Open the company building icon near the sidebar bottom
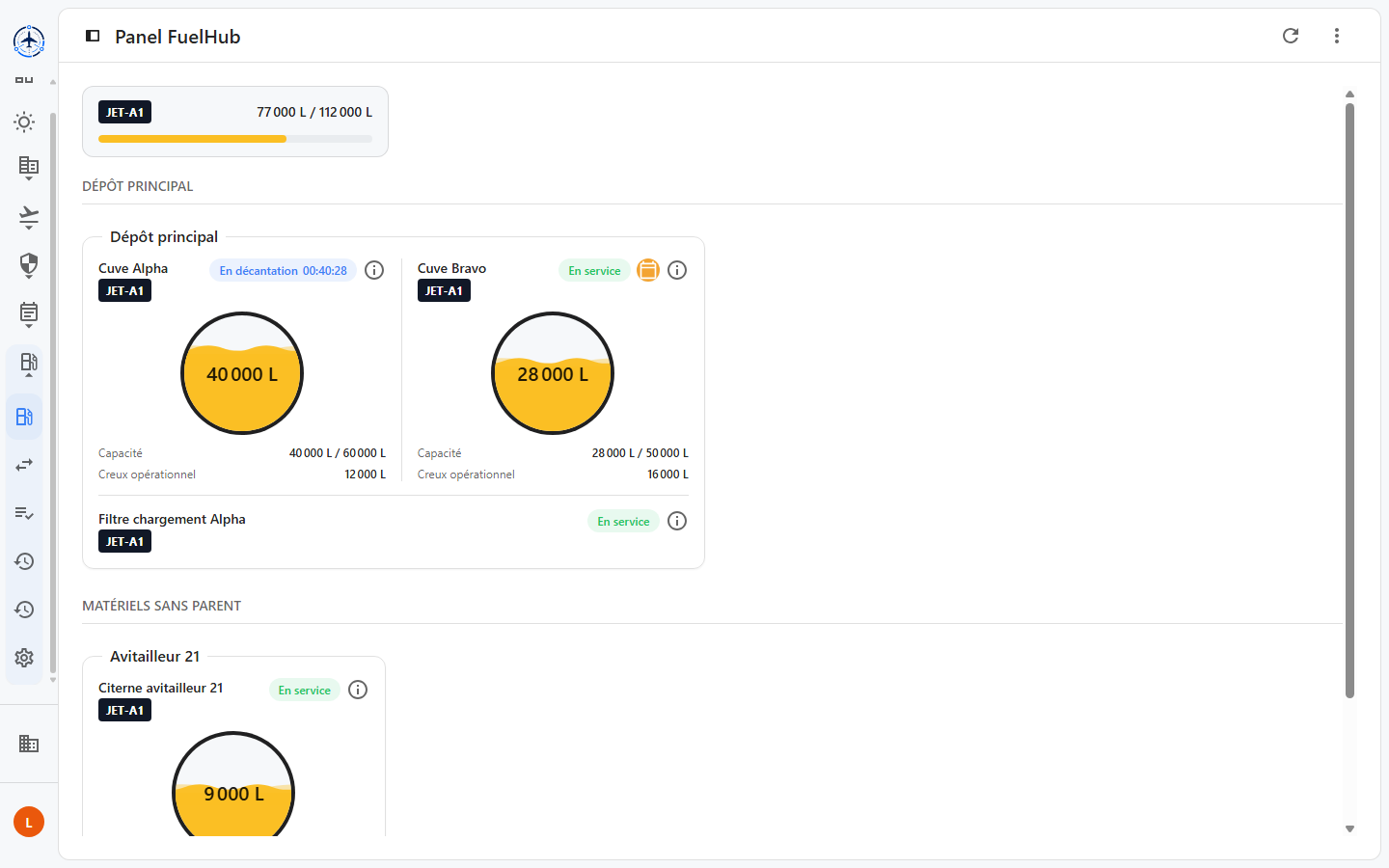 pyautogui.click(x=29, y=744)
